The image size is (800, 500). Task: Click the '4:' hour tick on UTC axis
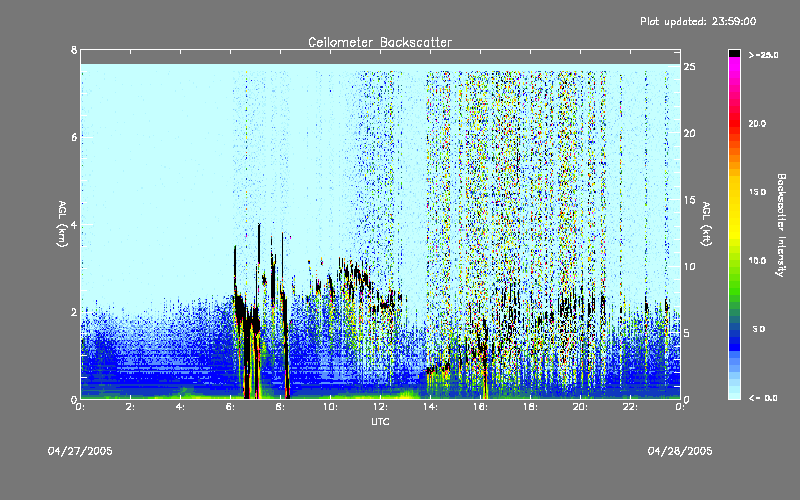pyautogui.click(x=180, y=407)
